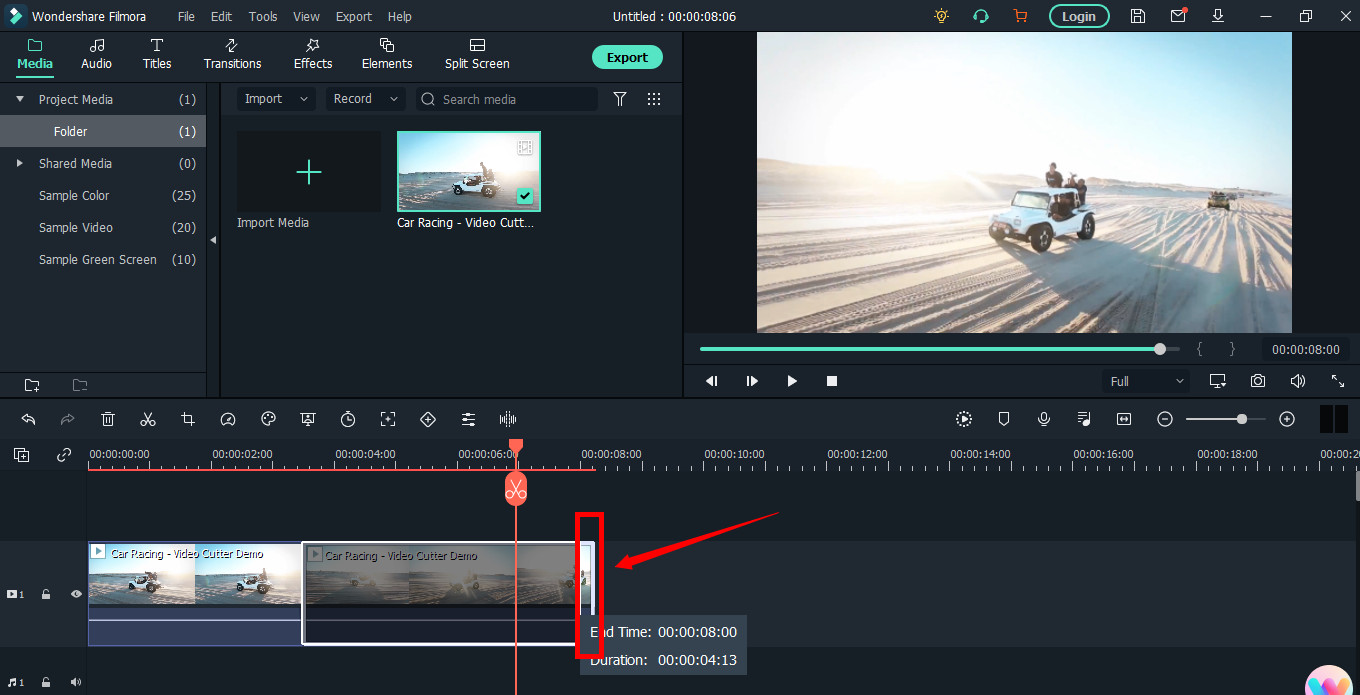Image resolution: width=1360 pixels, height=695 pixels.
Task: Switch to the Transitions tab
Action: coord(232,54)
